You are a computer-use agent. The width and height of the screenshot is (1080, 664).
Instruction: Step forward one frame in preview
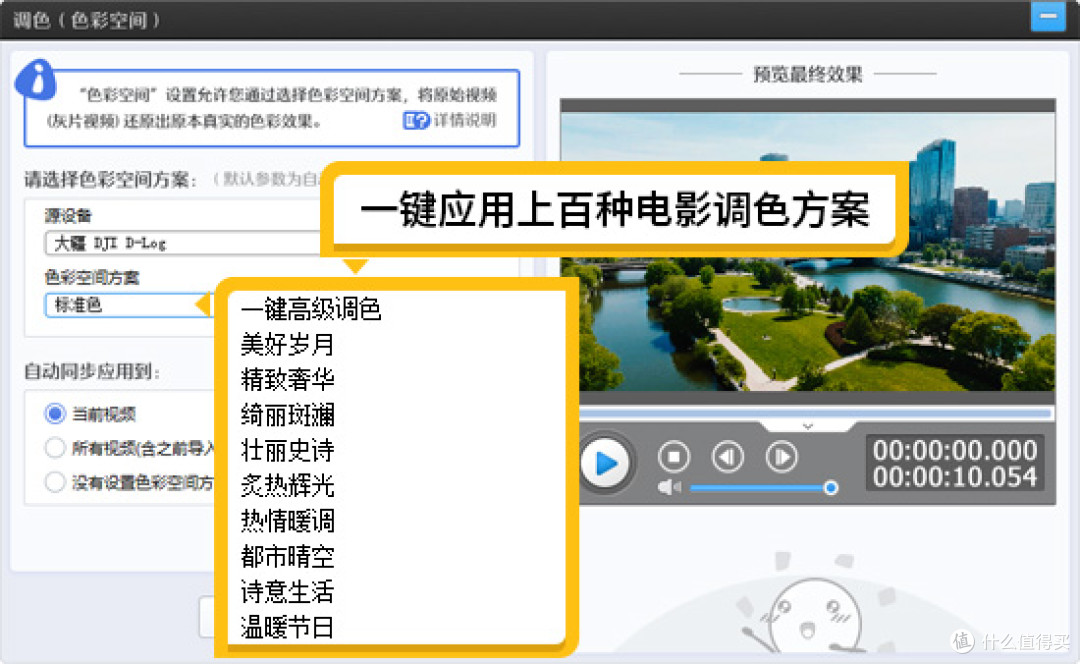point(782,457)
